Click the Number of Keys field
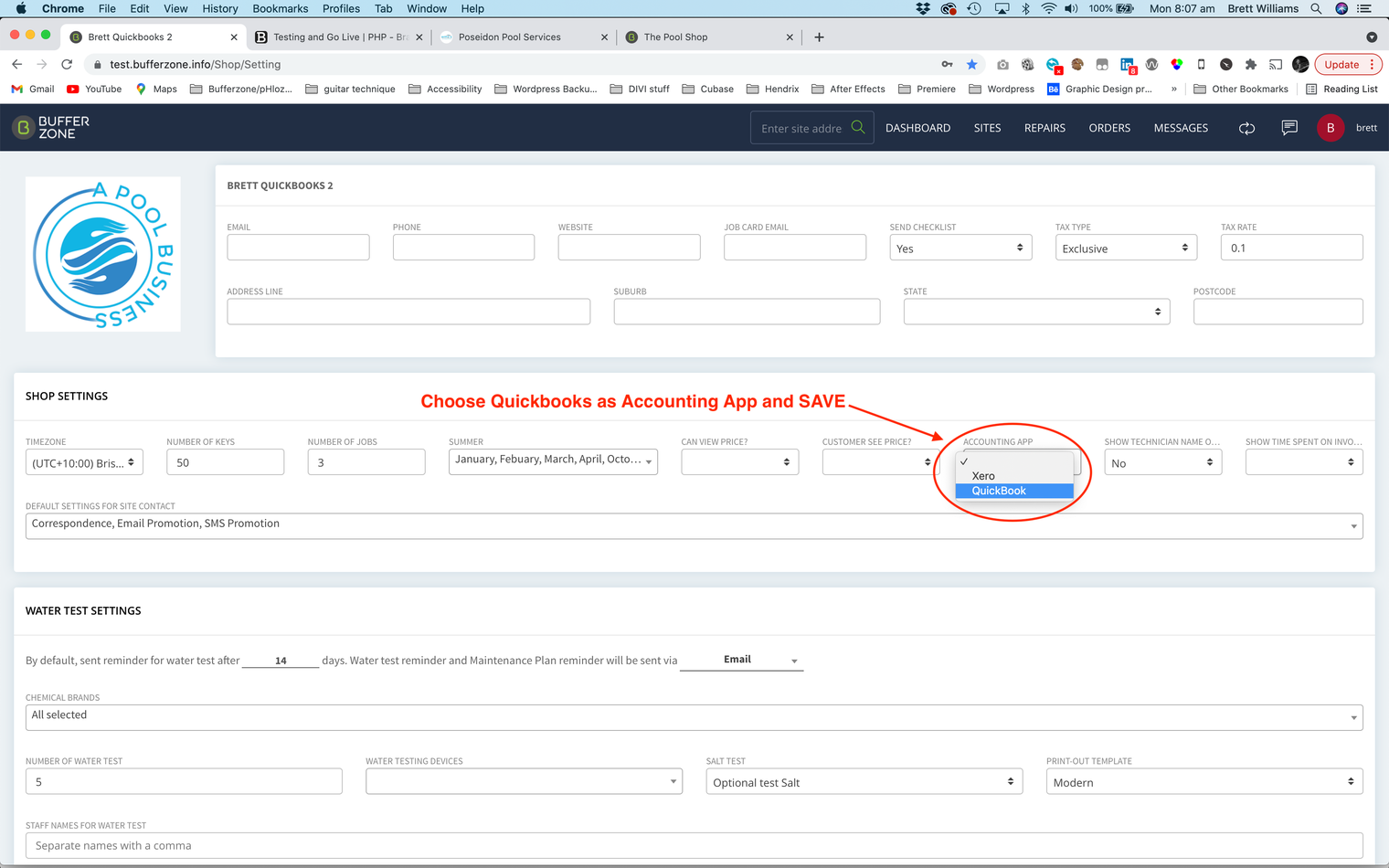 point(225,462)
